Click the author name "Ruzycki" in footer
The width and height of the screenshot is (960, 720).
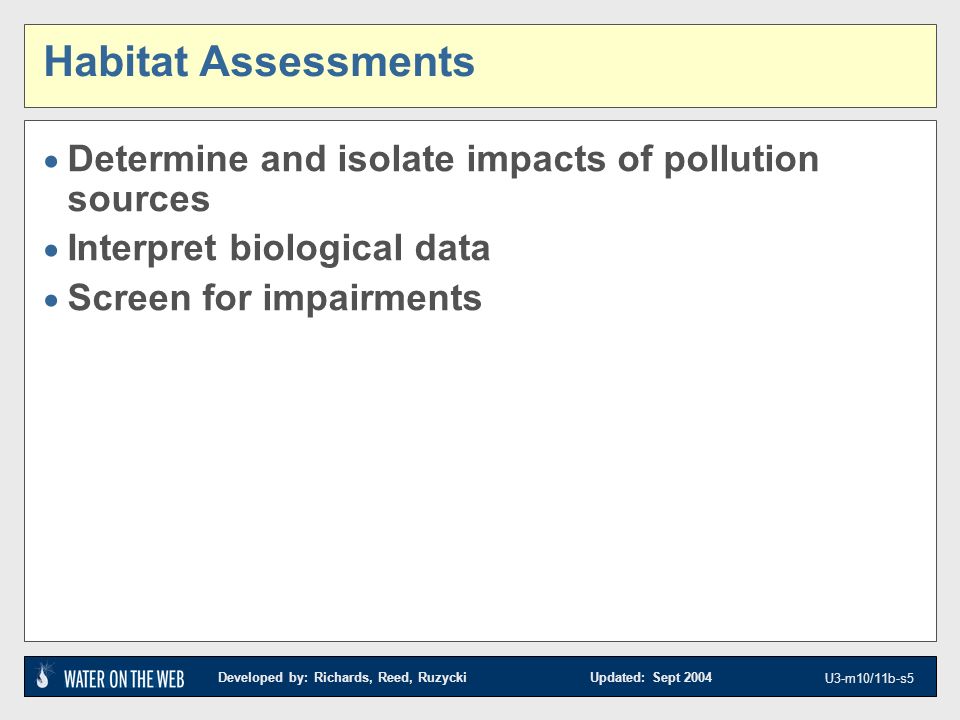point(442,678)
